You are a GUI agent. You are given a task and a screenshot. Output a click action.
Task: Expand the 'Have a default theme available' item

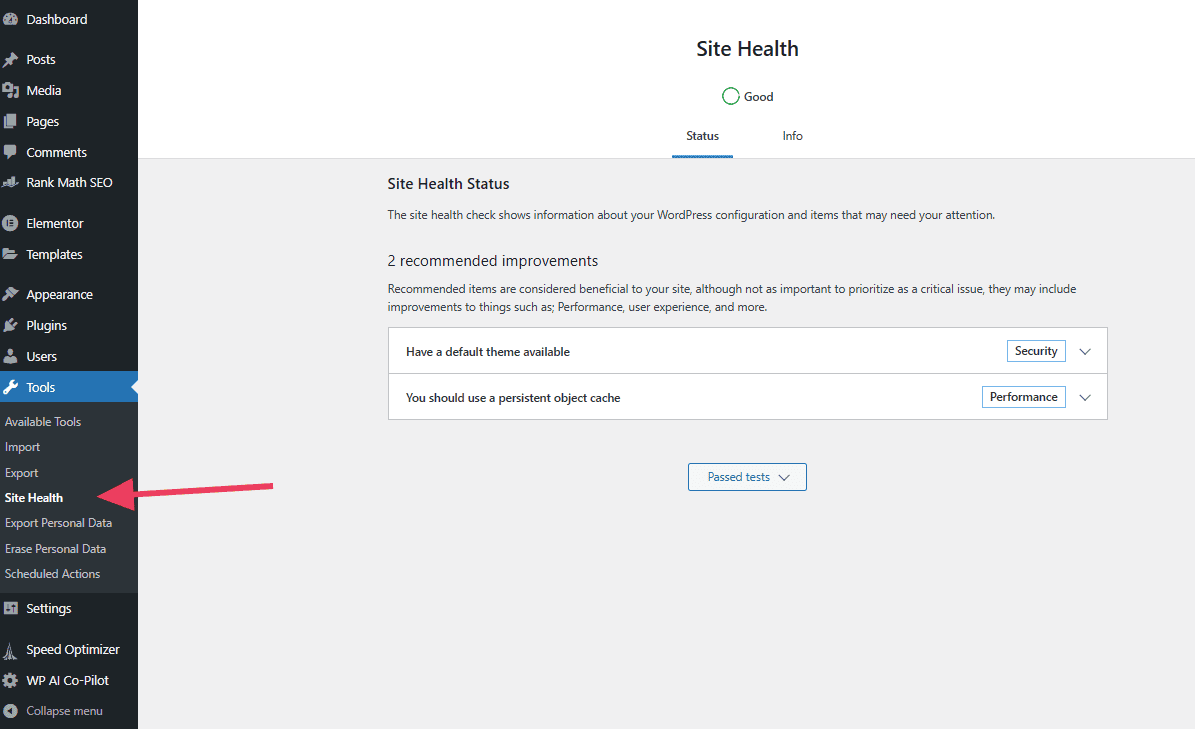coord(1085,350)
